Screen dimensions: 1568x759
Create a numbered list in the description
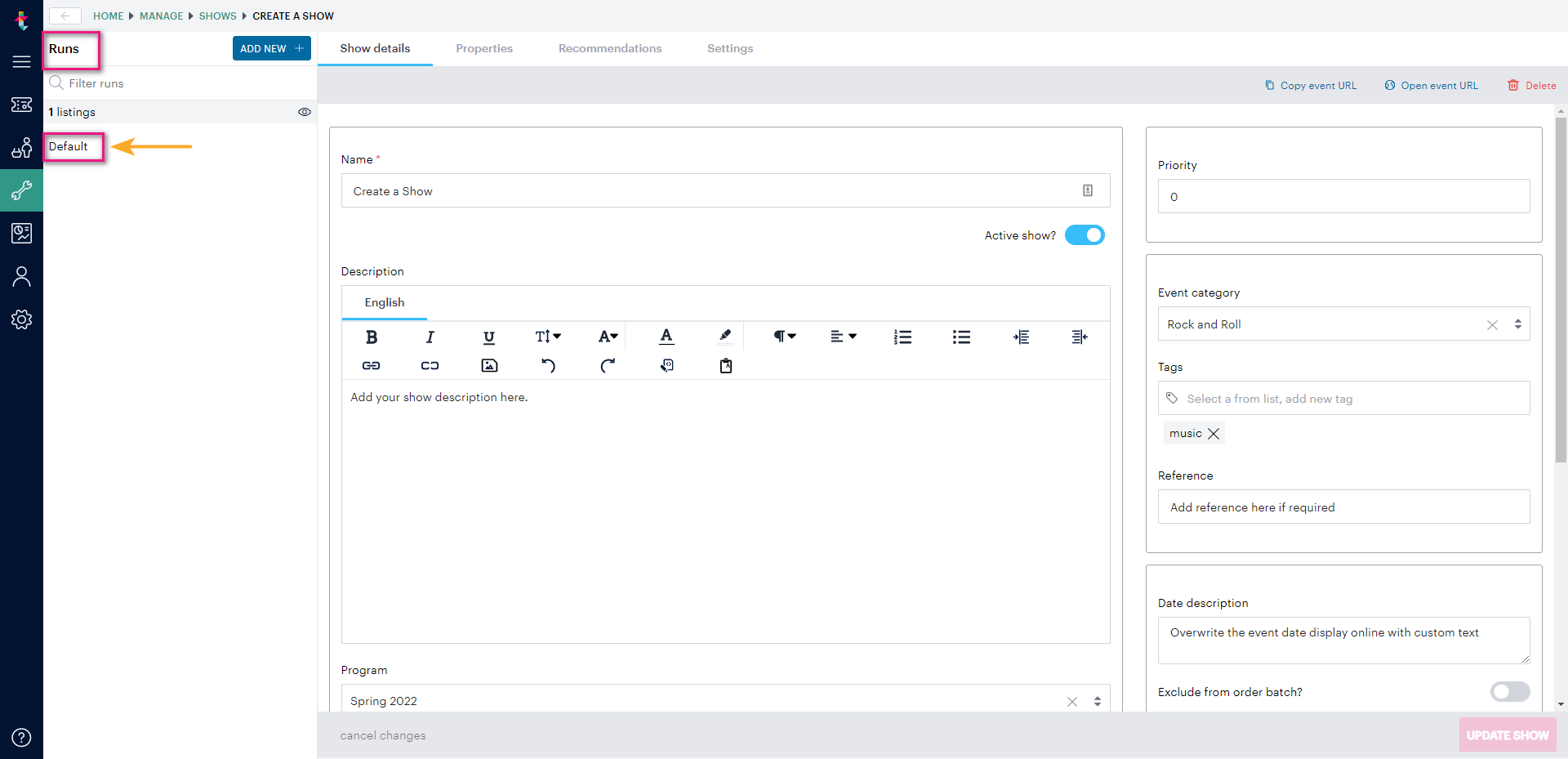(902, 337)
